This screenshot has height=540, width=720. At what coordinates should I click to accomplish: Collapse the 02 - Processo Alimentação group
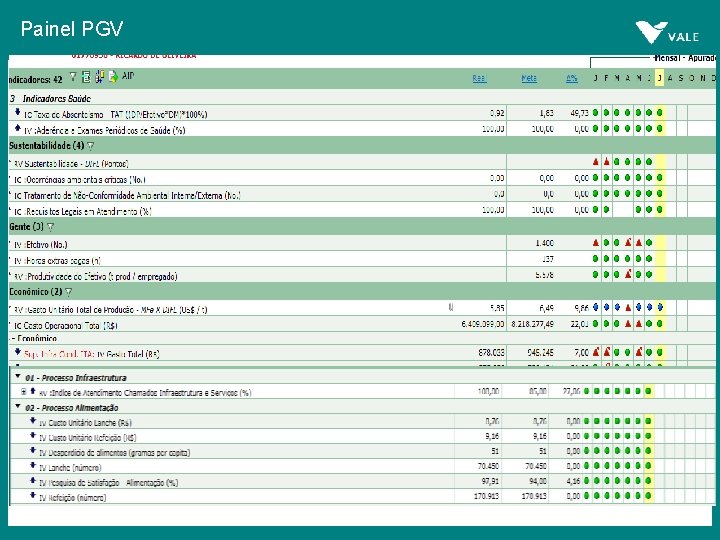(18, 406)
